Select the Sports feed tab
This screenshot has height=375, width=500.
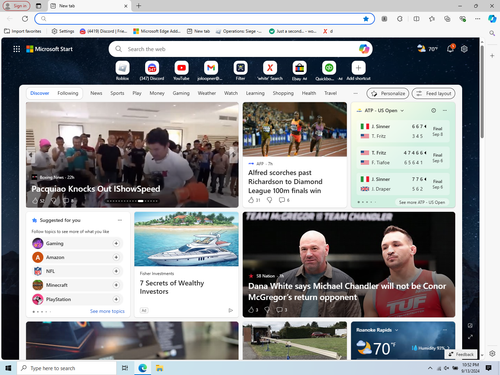117,93
